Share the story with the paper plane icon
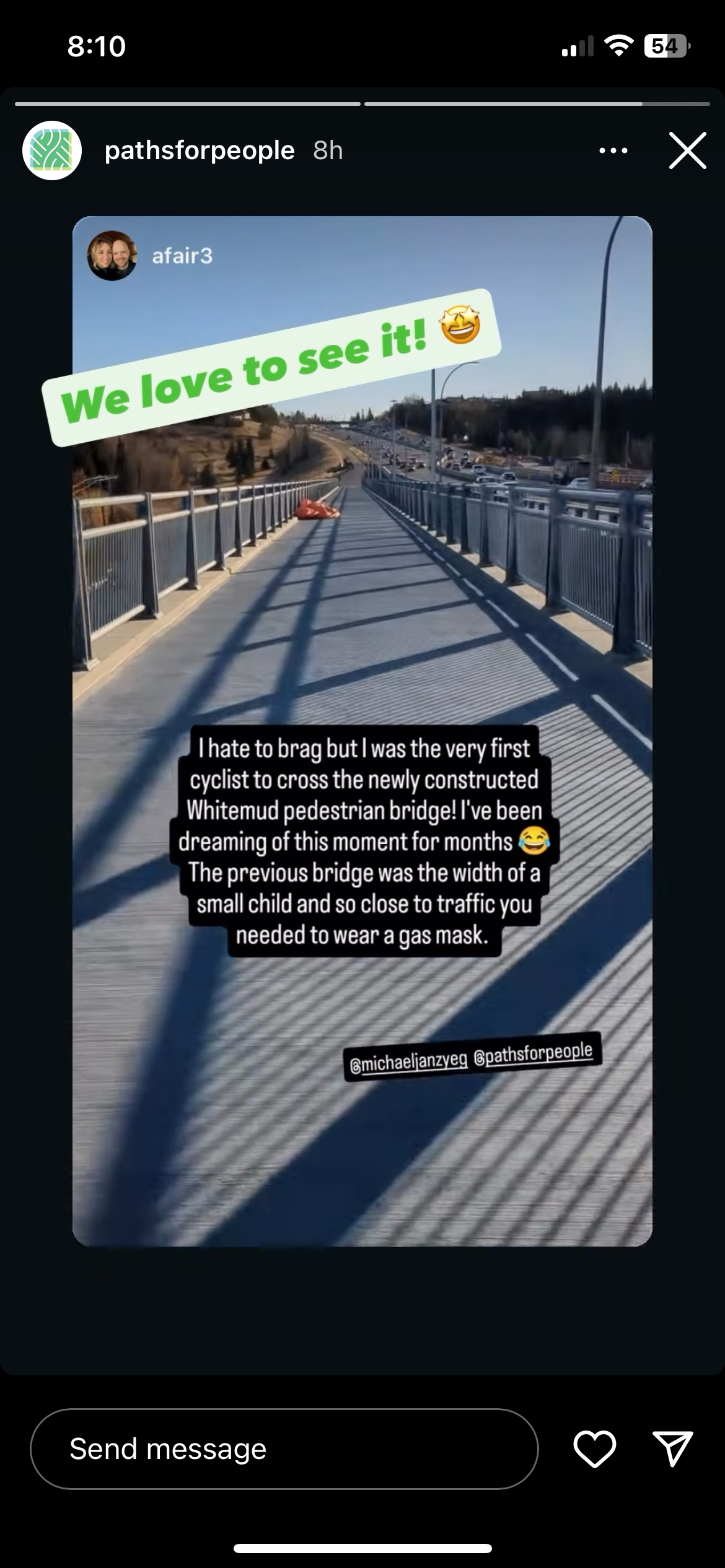This screenshot has width=725, height=1568. click(x=673, y=1448)
